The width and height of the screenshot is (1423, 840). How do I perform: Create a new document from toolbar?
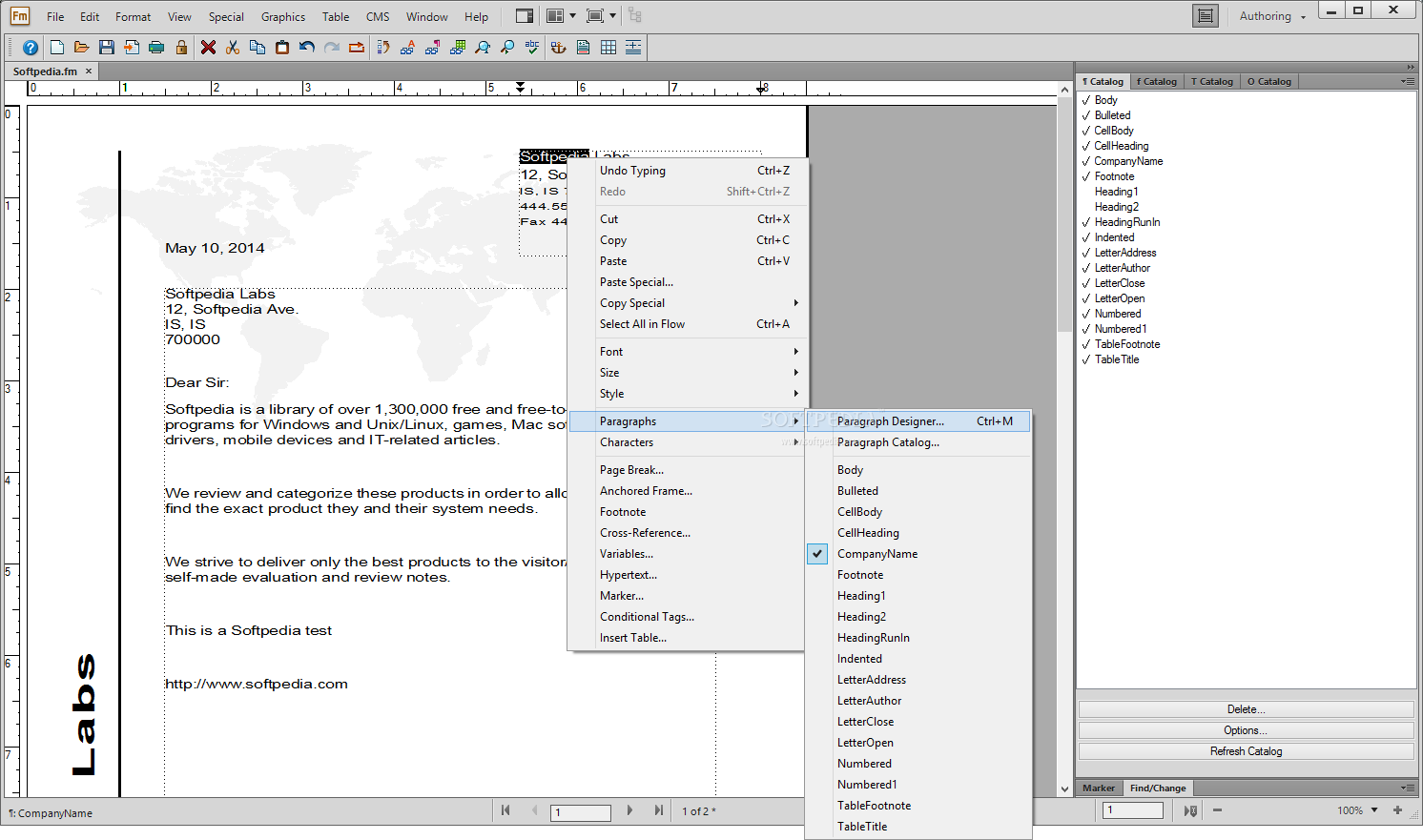(x=57, y=48)
